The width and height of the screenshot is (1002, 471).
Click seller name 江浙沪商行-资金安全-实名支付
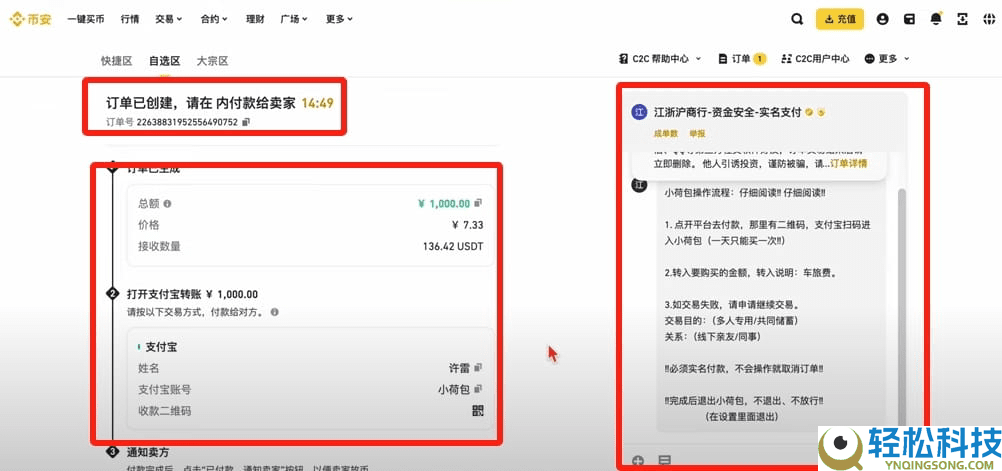pyautogui.click(x=728, y=112)
